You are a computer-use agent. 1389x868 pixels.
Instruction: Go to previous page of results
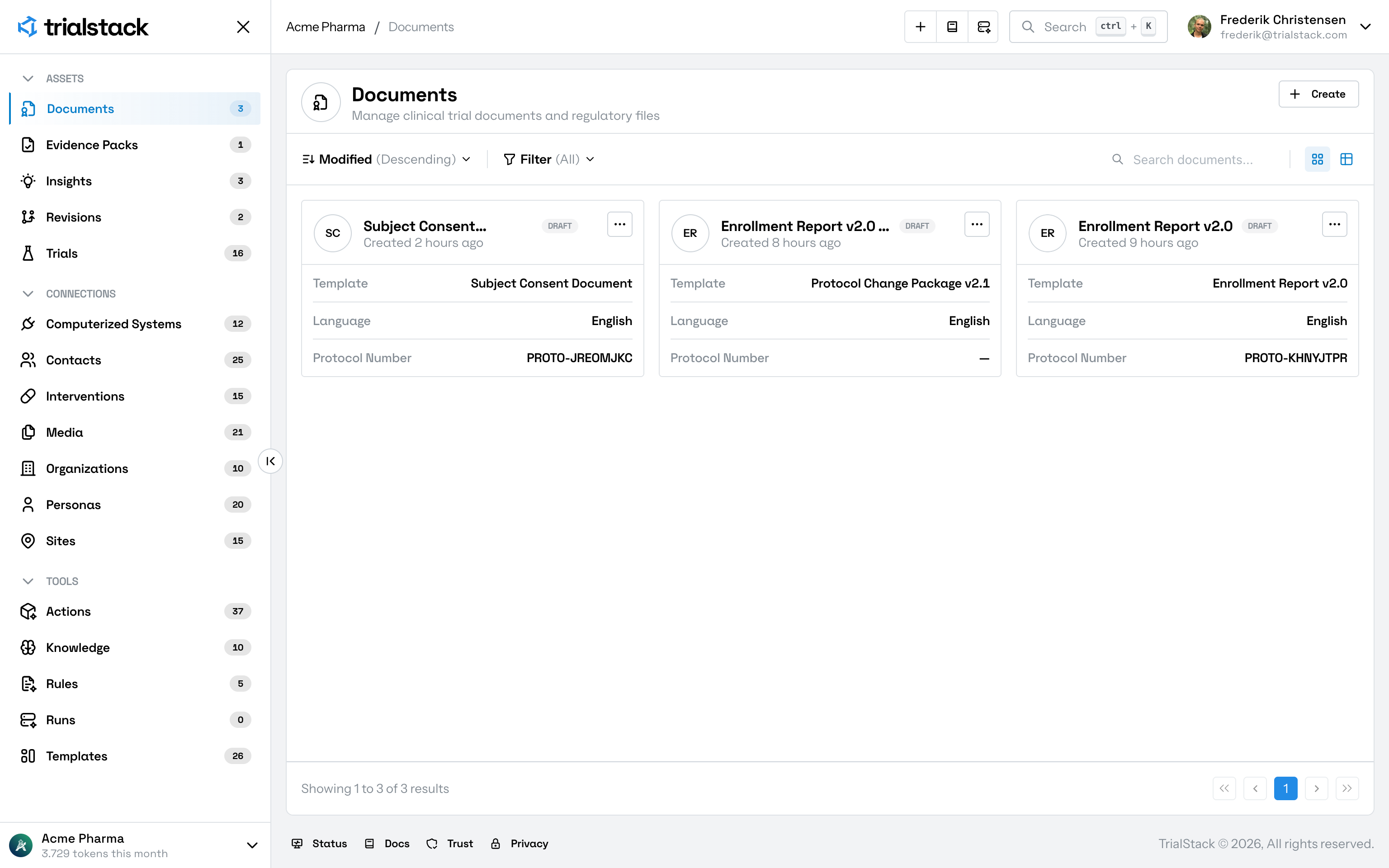pos(1255,788)
